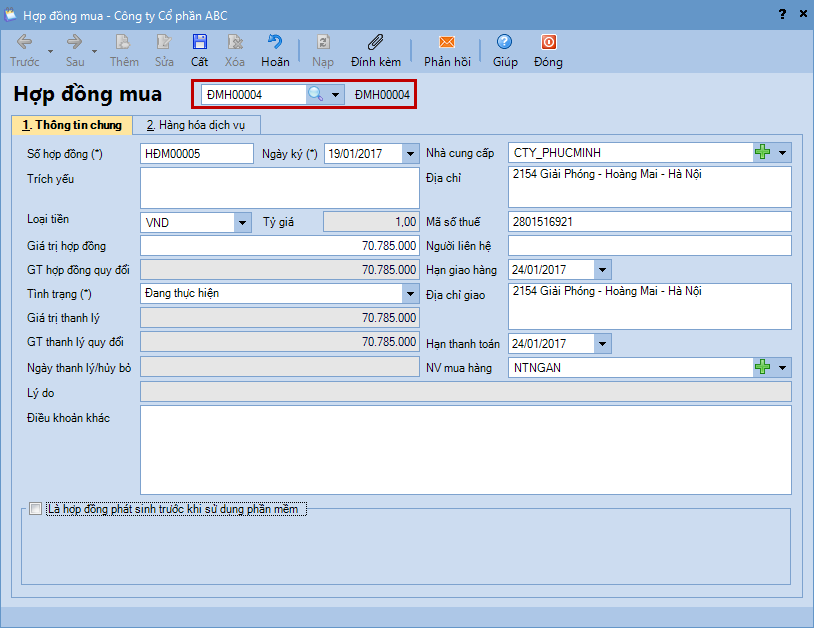
Task: Expand the Hạn giao hàng date dropdown
Action: (x=601, y=270)
